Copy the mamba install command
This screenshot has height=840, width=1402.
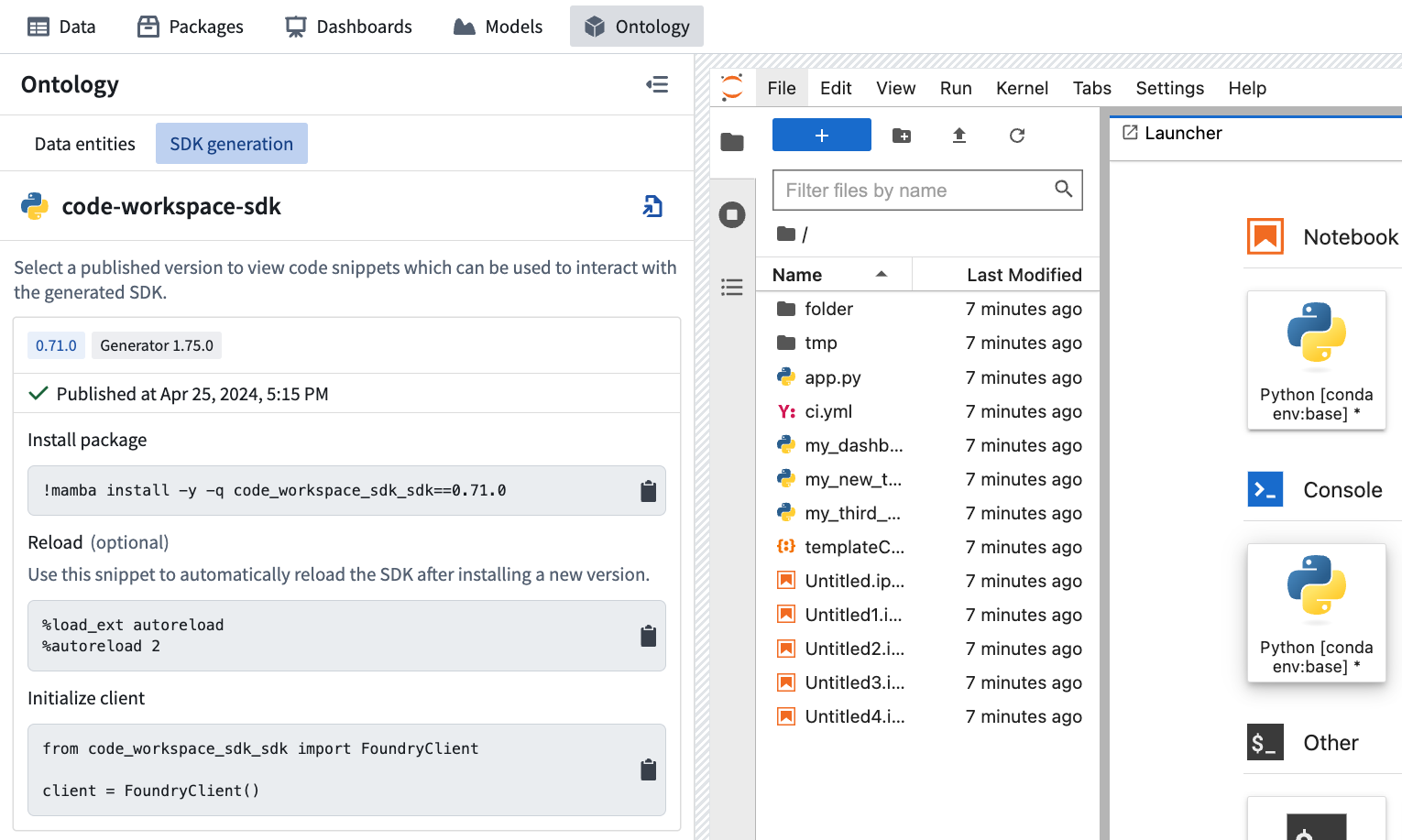point(648,491)
